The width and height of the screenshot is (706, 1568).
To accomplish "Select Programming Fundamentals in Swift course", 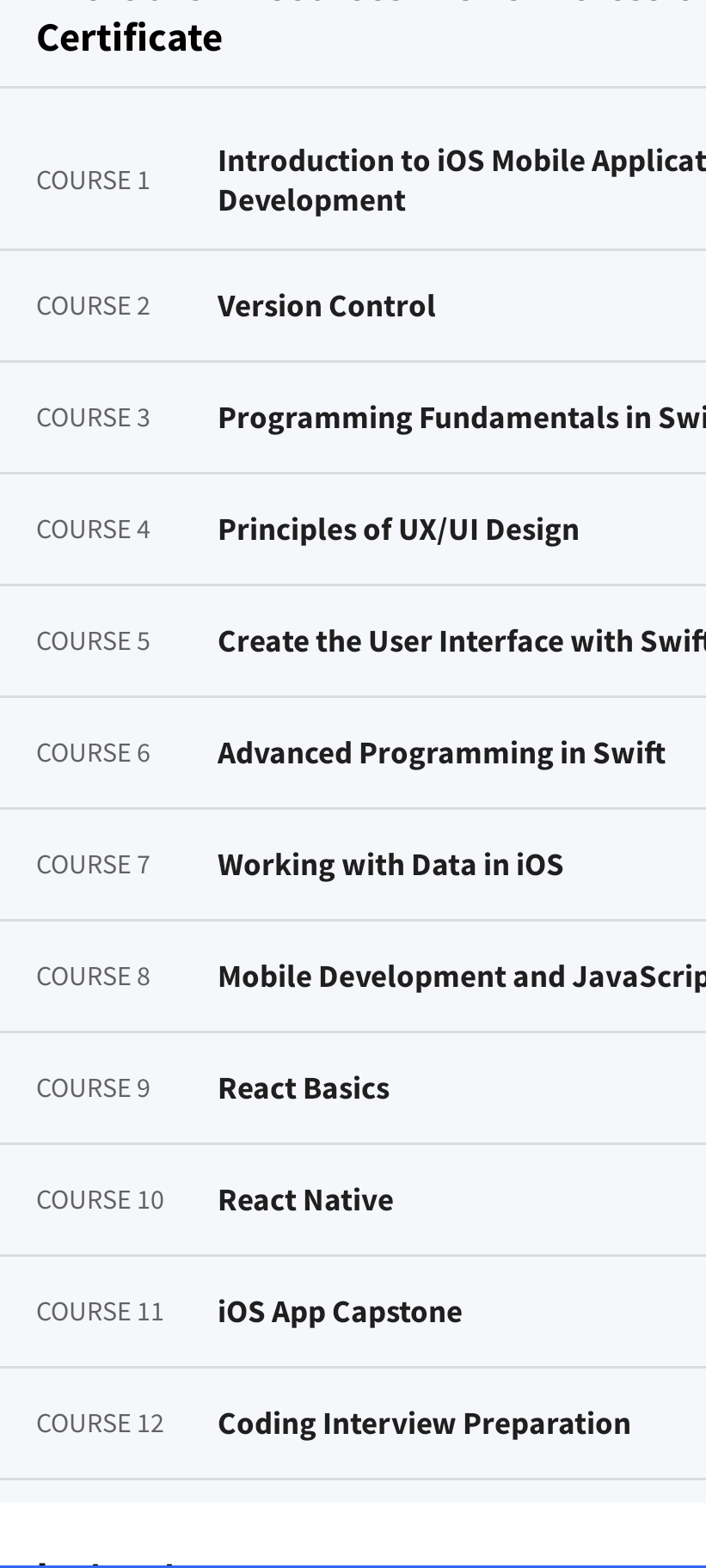I will coord(461,418).
